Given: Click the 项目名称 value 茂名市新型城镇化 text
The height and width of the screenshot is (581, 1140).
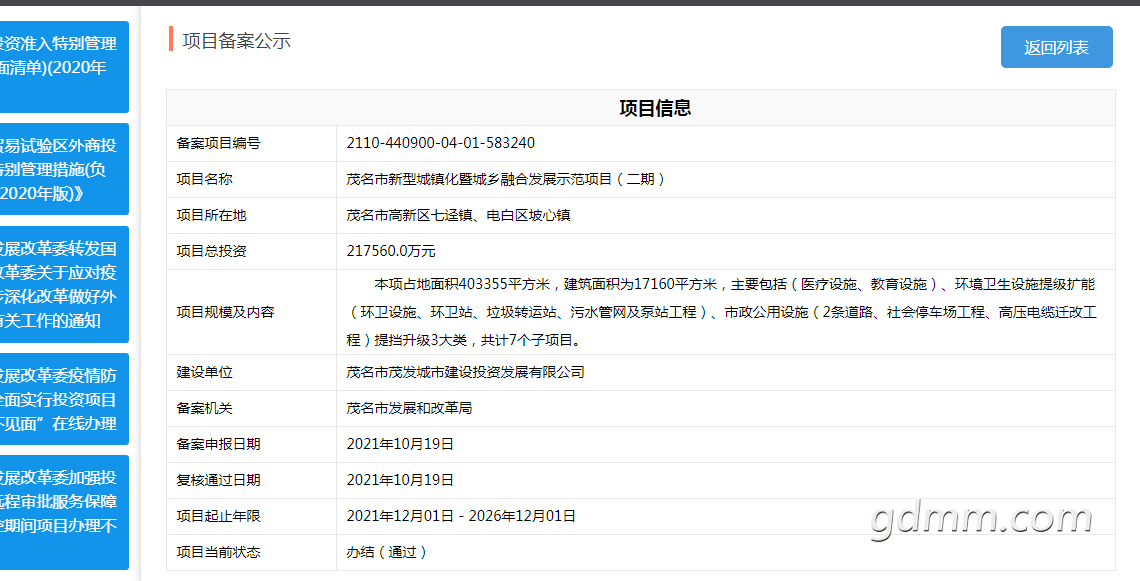Looking at the screenshot, I should (x=505, y=179).
